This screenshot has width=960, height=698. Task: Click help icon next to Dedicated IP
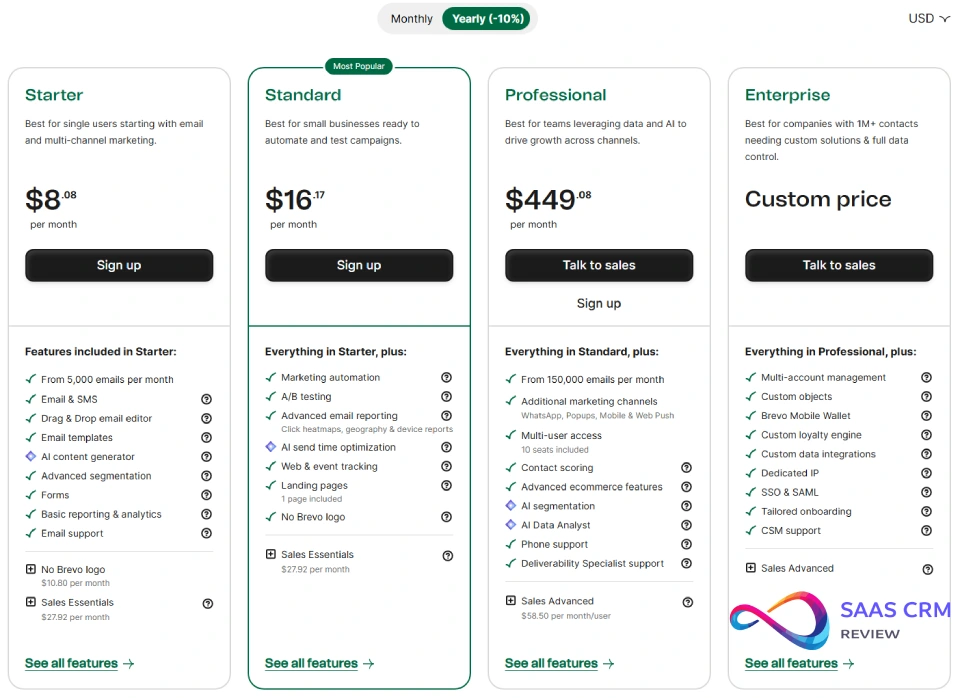927,474
